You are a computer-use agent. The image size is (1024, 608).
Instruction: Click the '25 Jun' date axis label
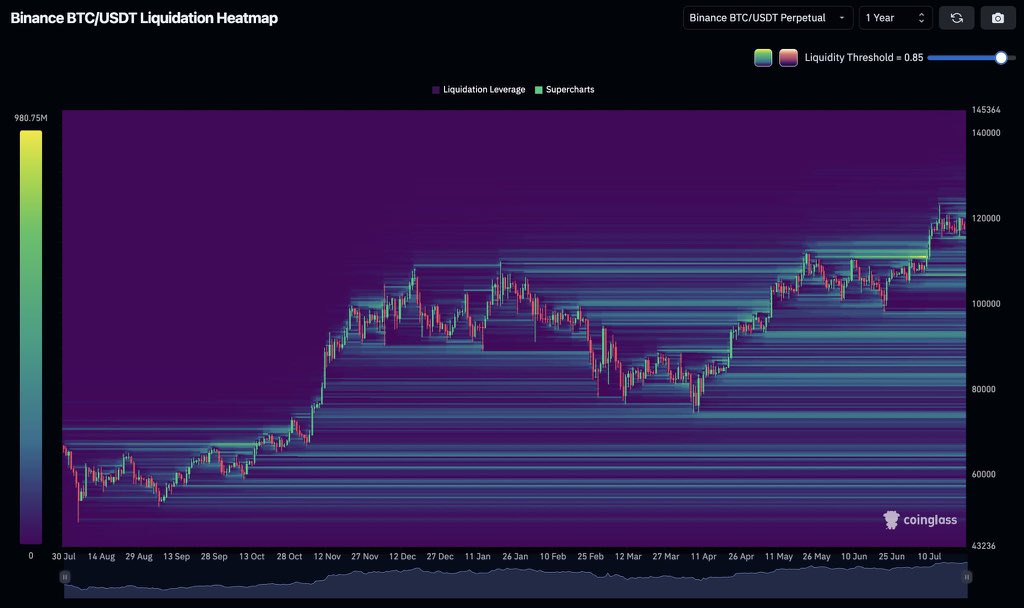(x=891, y=556)
